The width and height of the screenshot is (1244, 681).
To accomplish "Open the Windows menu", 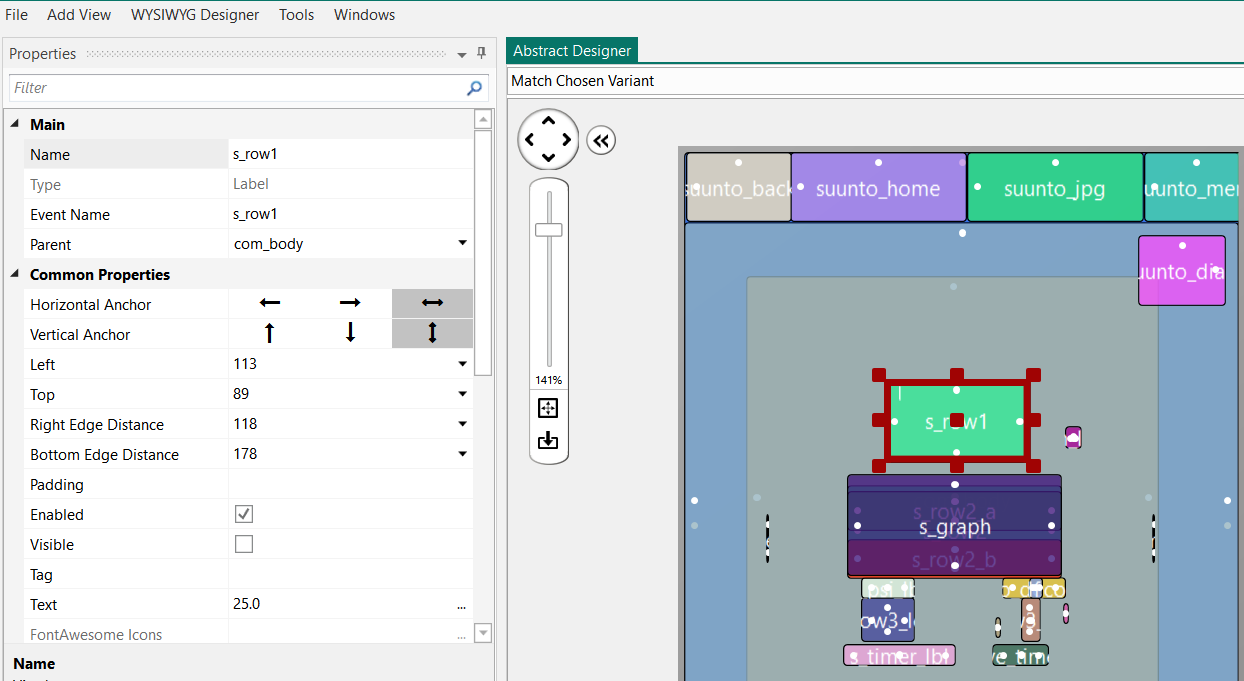I will coord(364,15).
